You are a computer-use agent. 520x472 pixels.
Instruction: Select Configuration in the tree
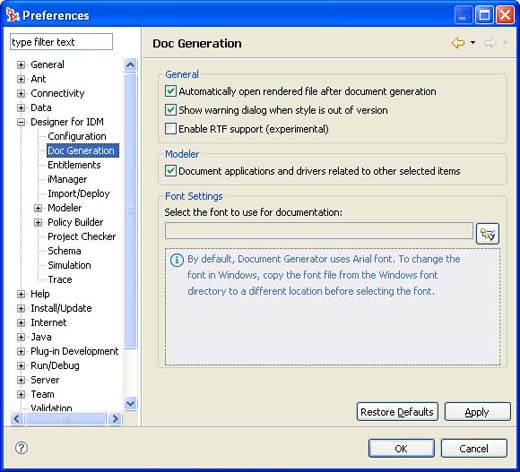(x=77, y=136)
